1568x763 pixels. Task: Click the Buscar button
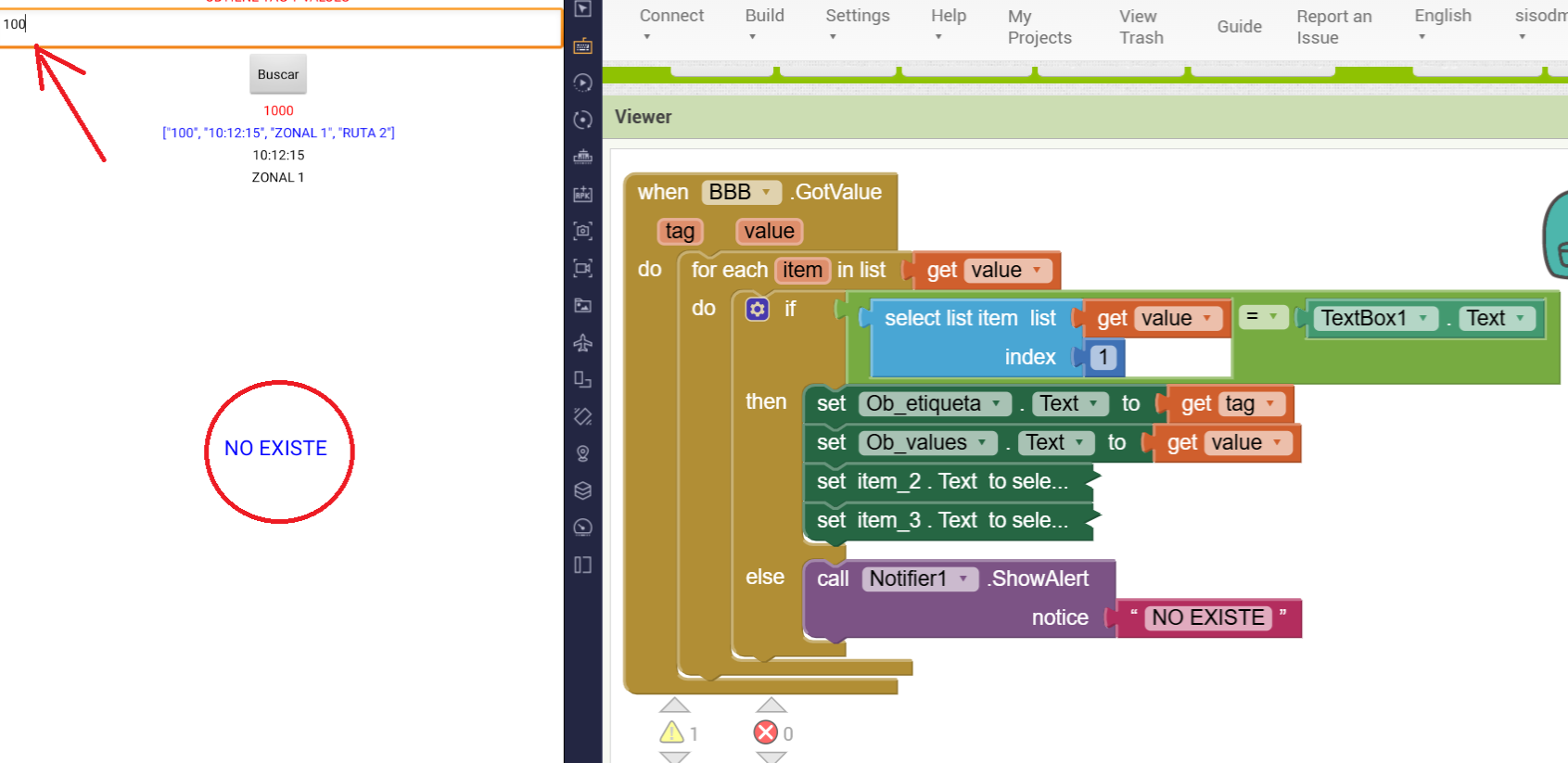[x=278, y=74]
